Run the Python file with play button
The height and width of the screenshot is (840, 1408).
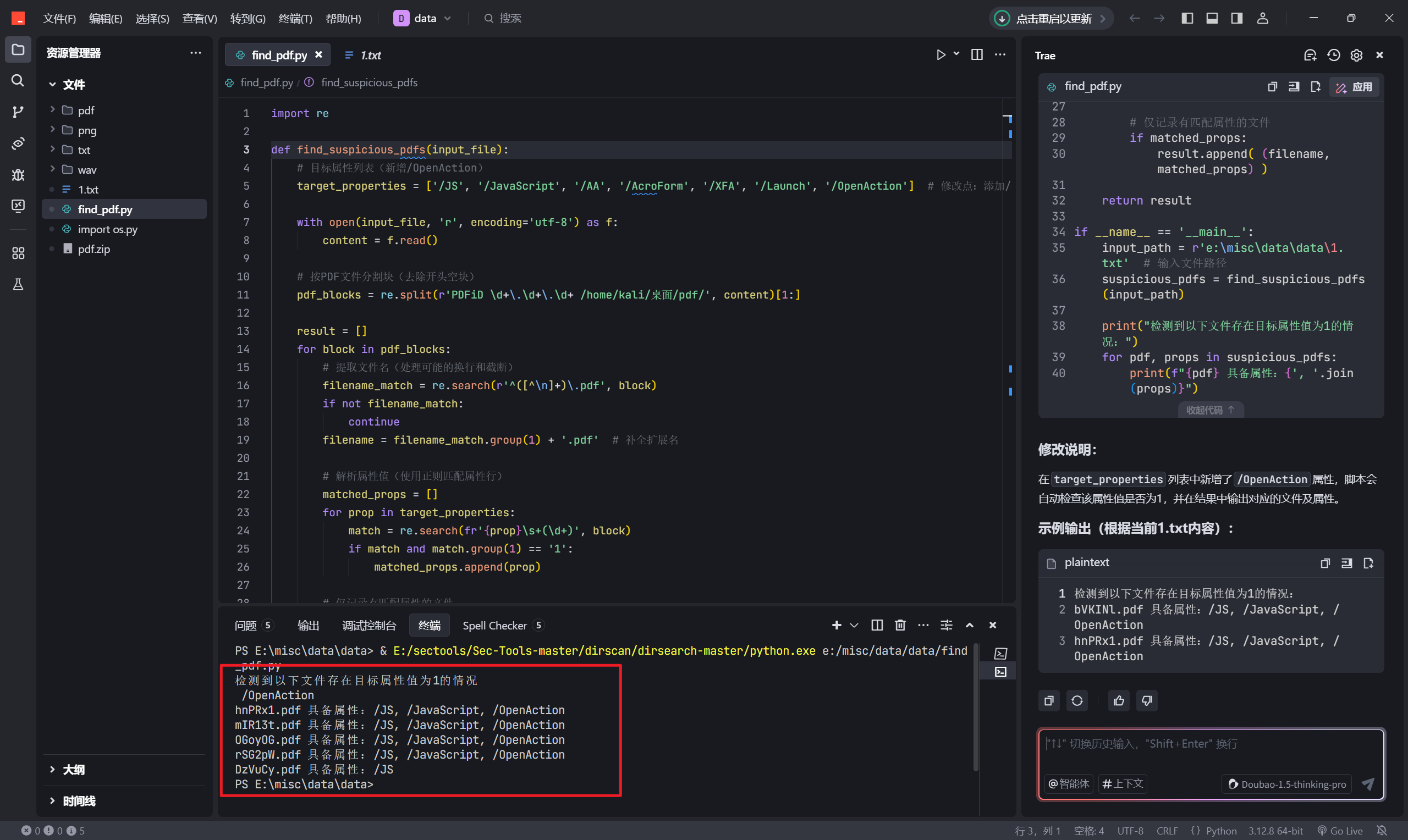[941, 55]
